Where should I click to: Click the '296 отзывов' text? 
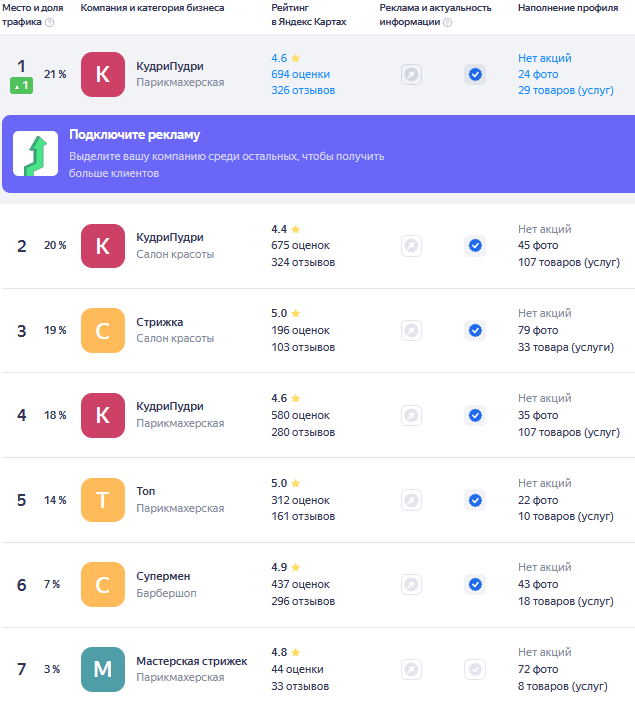[303, 602]
